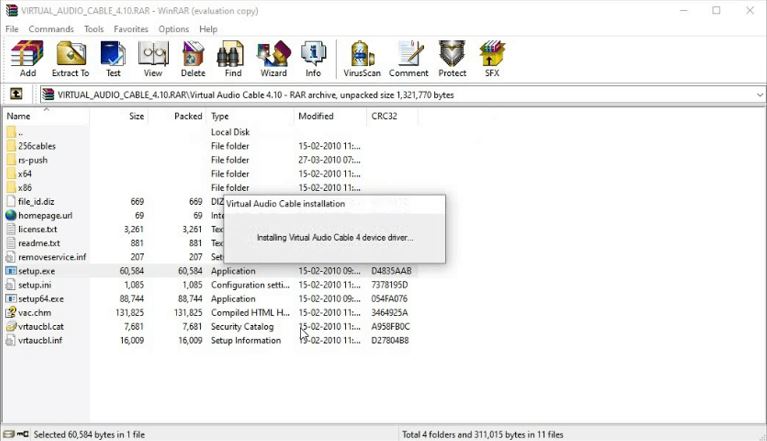The image size is (767, 441).
Task: Click the Virtual Audio Cable installation dialog title
Action: 286,204
